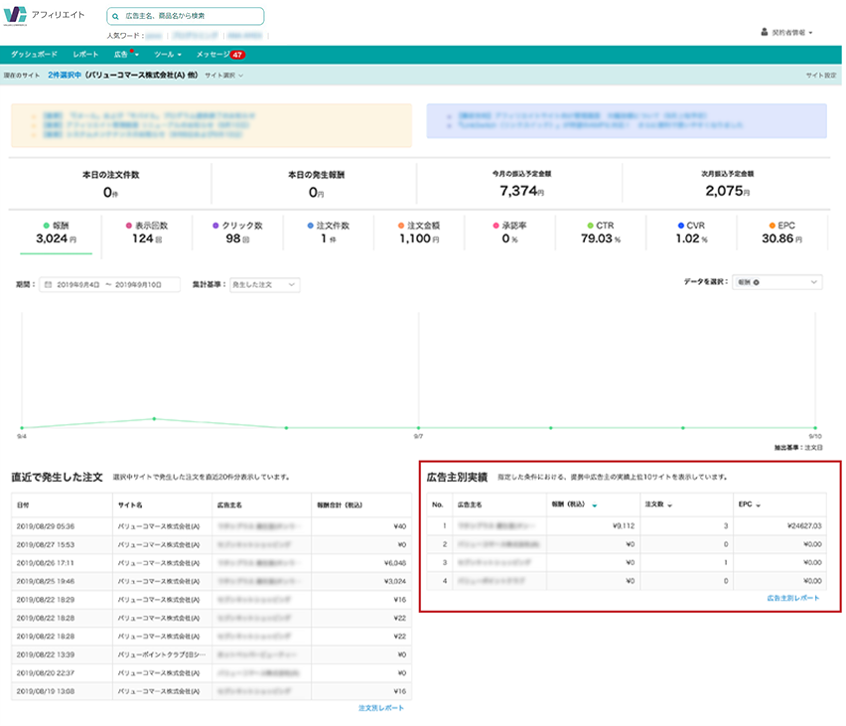Select the 承認率 metric tab

click(509, 233)
